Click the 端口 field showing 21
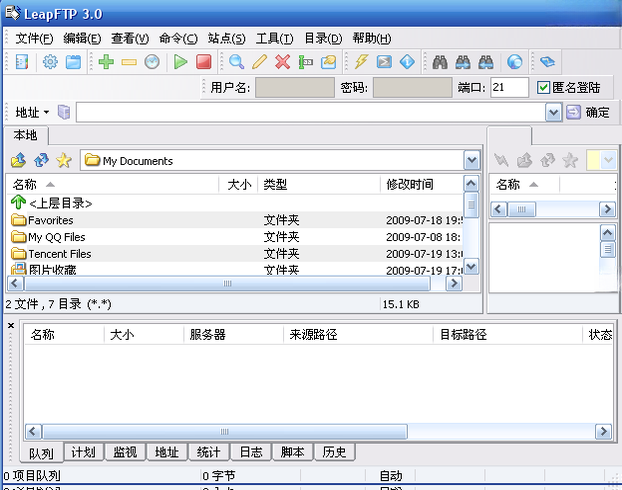Screen dimensions: 622x490 (509, 88)
